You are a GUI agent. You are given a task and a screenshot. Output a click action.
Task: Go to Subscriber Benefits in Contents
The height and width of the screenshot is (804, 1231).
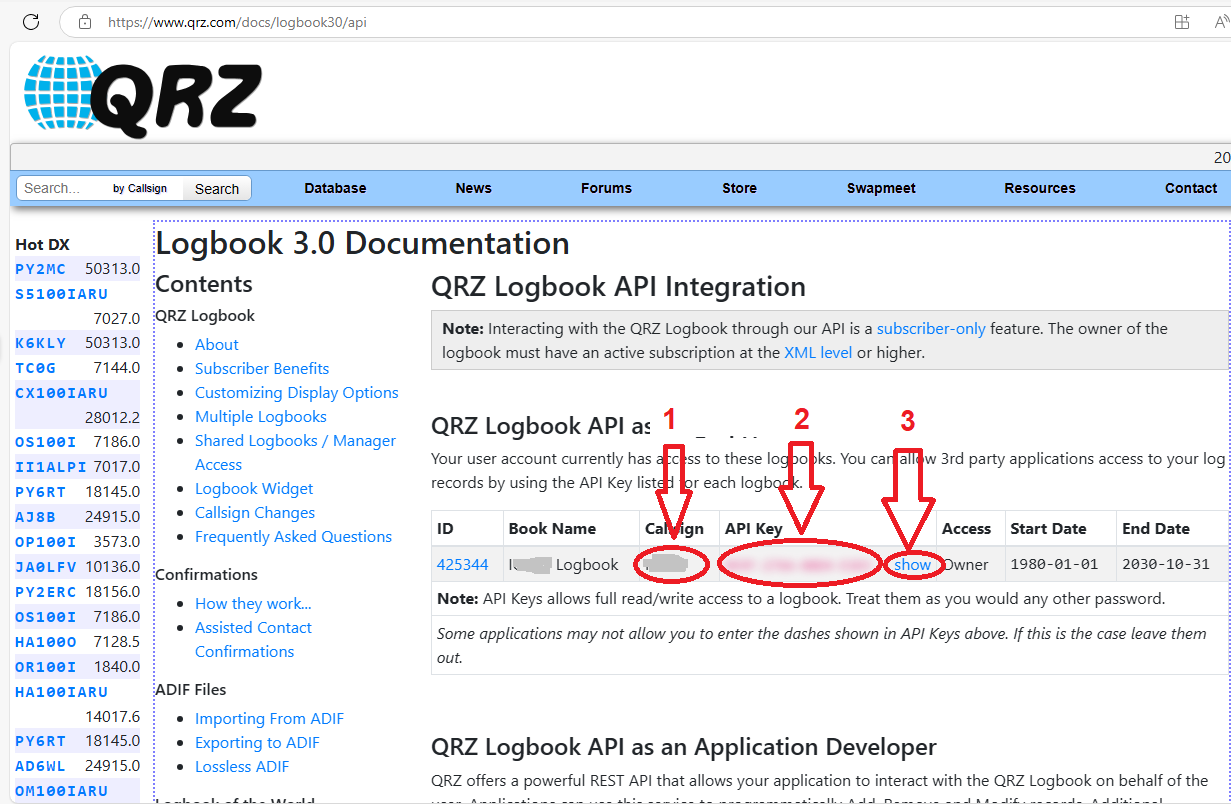pyautogui.click(x=262, y=368)
